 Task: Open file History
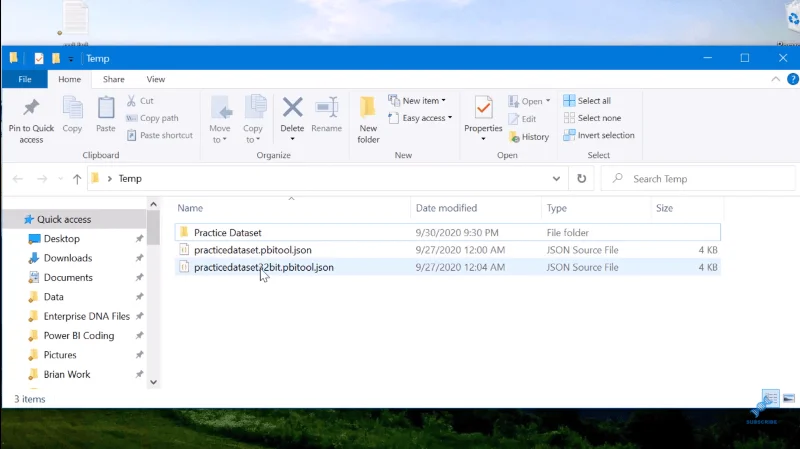tap(529, 137)
